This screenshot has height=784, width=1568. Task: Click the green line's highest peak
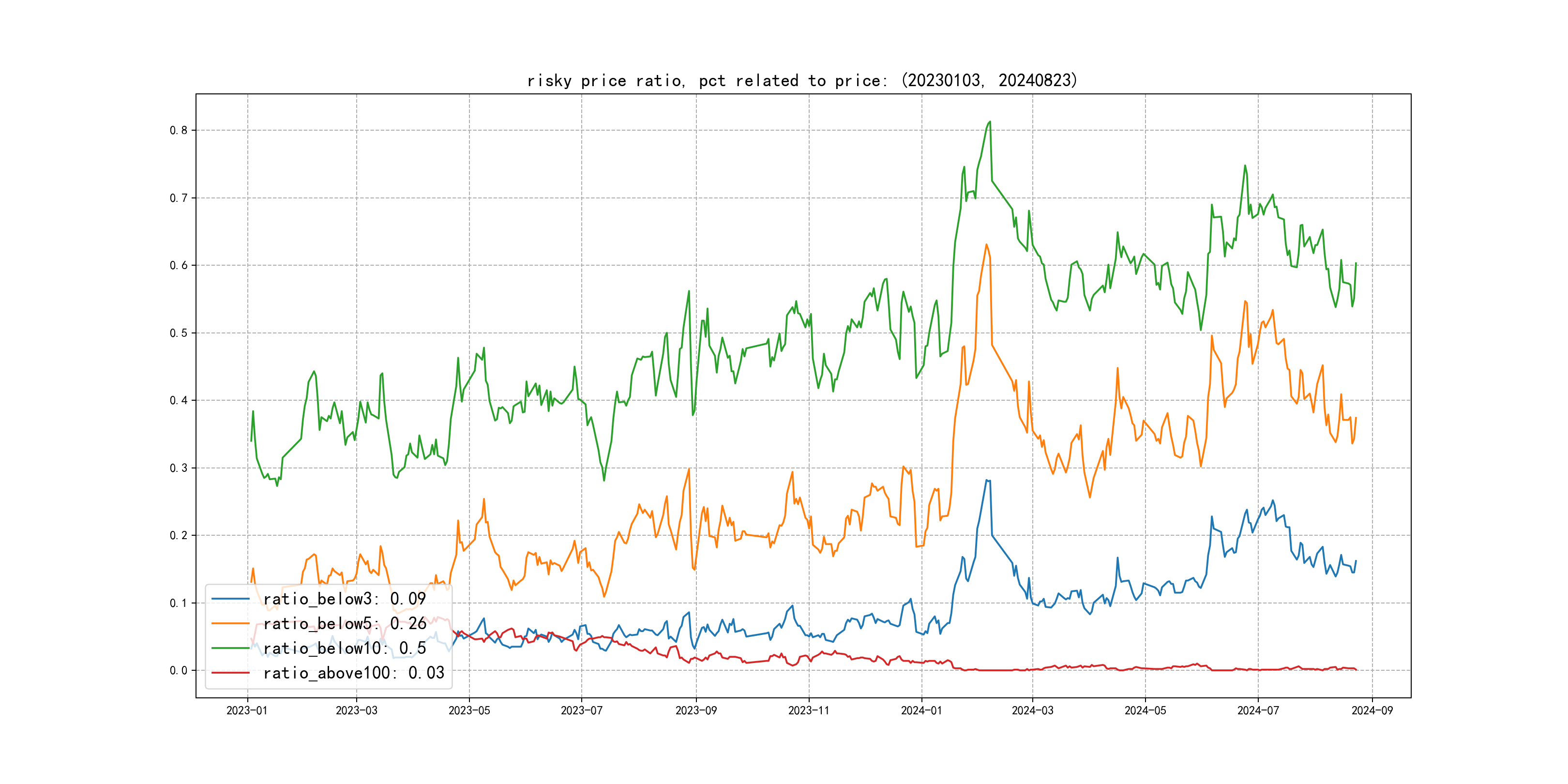990,122
